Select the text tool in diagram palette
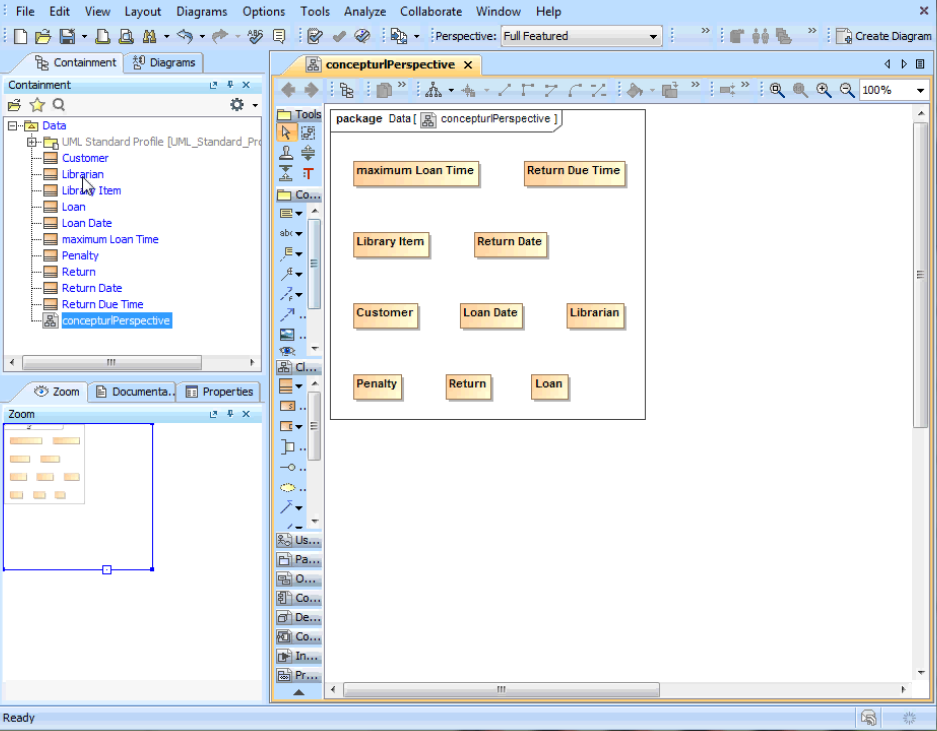The height and width of the screenshot is (731, 937). tap(308, 173)
